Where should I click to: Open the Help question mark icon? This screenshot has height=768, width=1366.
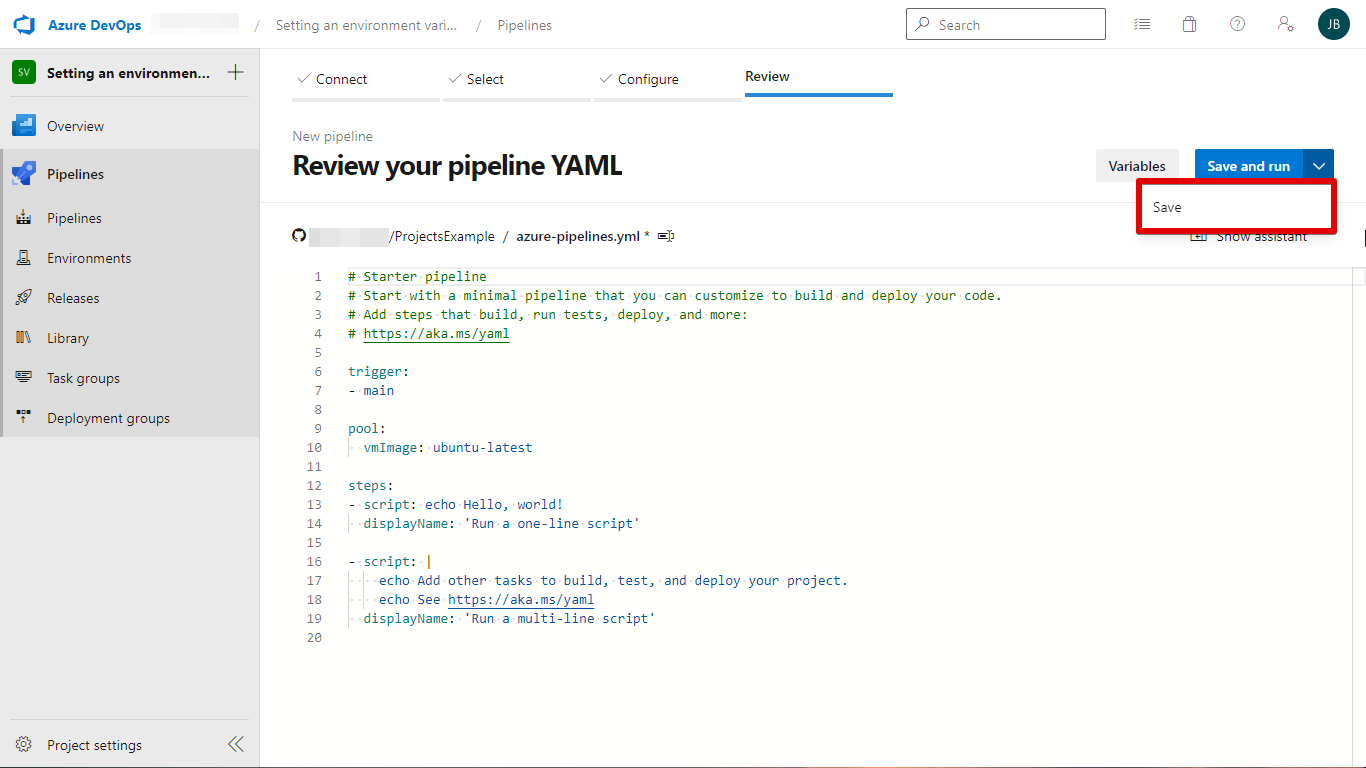1237,25
